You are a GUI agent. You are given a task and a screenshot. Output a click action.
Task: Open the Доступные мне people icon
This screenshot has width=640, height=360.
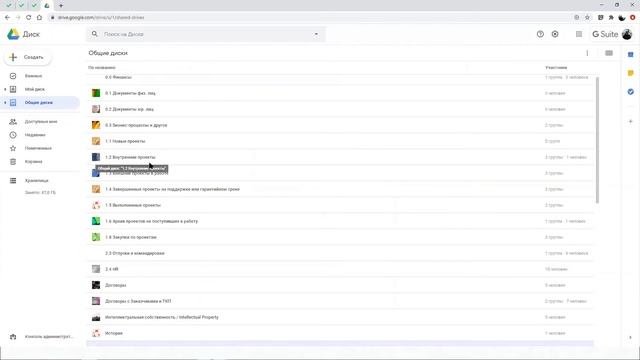[x=13, y=122]
